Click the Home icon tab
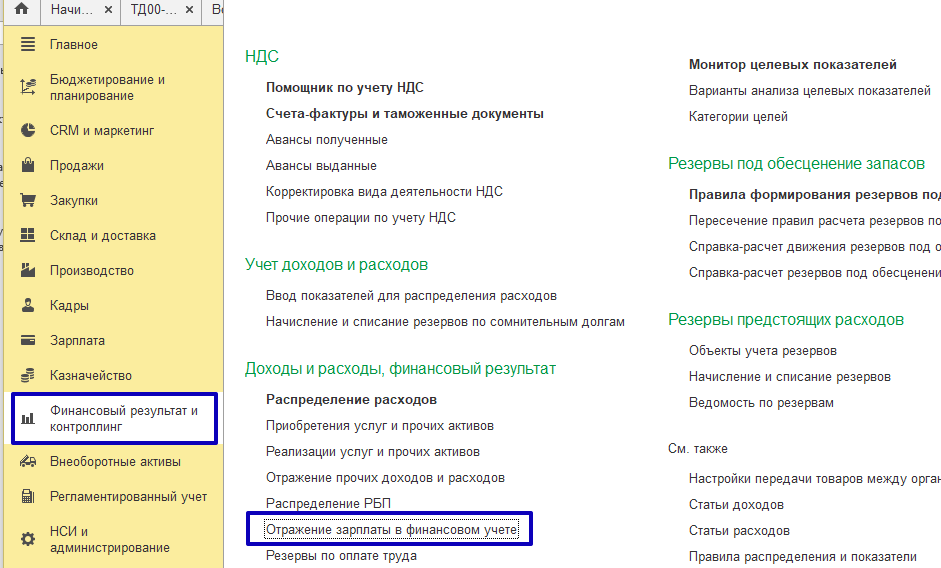This screenshot has height=568, width=941. [21, 10]
